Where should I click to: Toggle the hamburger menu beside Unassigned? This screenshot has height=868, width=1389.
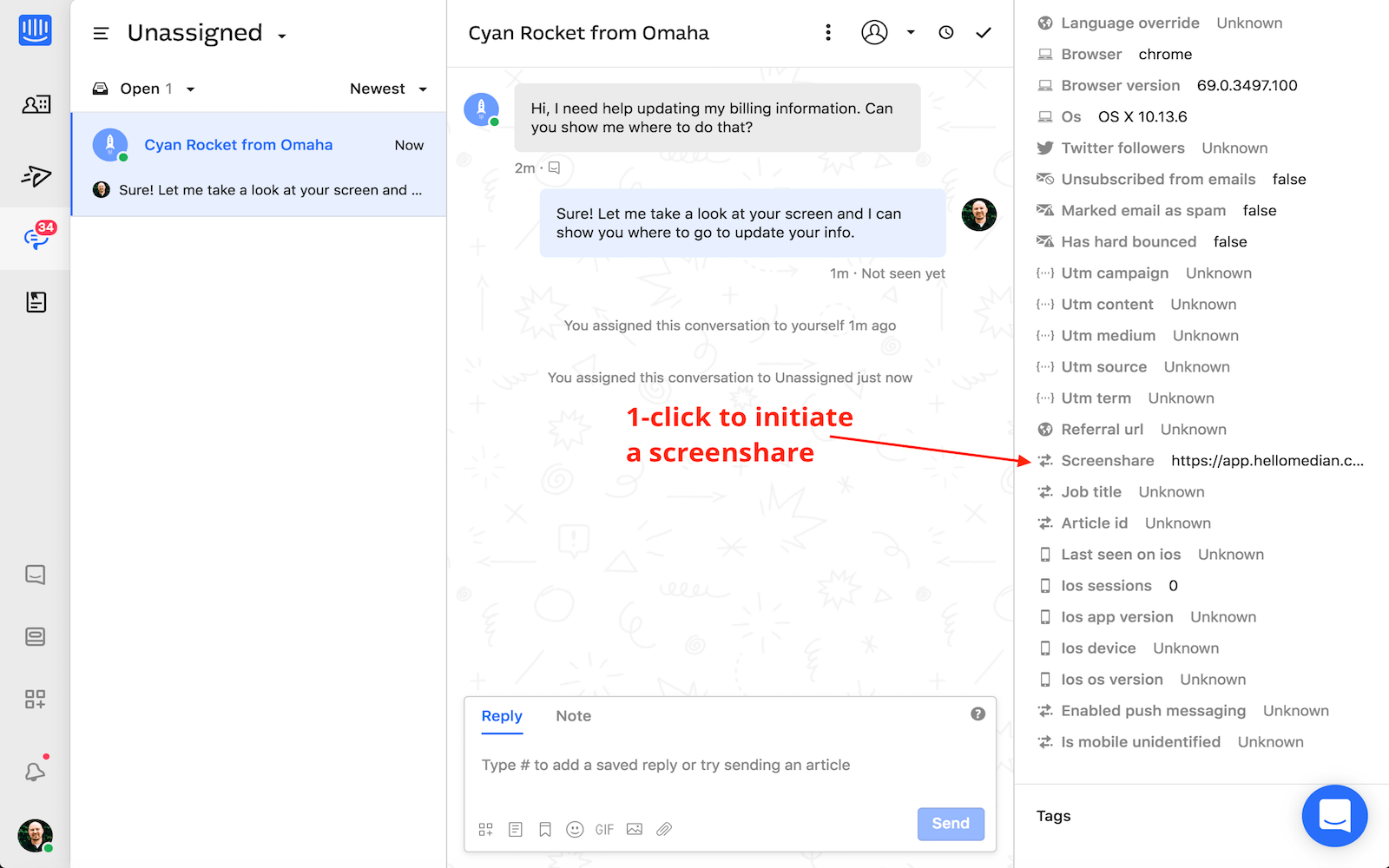tap(101, 34)
